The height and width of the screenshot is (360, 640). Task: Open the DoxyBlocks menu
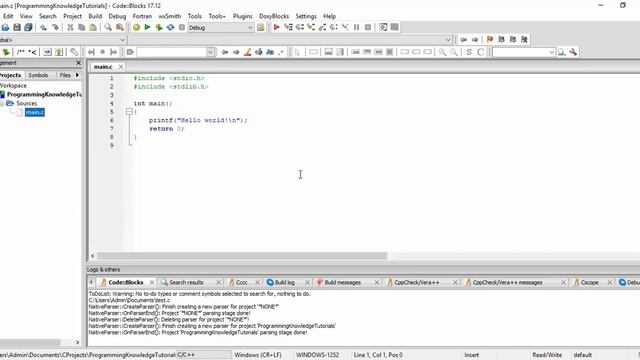274,16
